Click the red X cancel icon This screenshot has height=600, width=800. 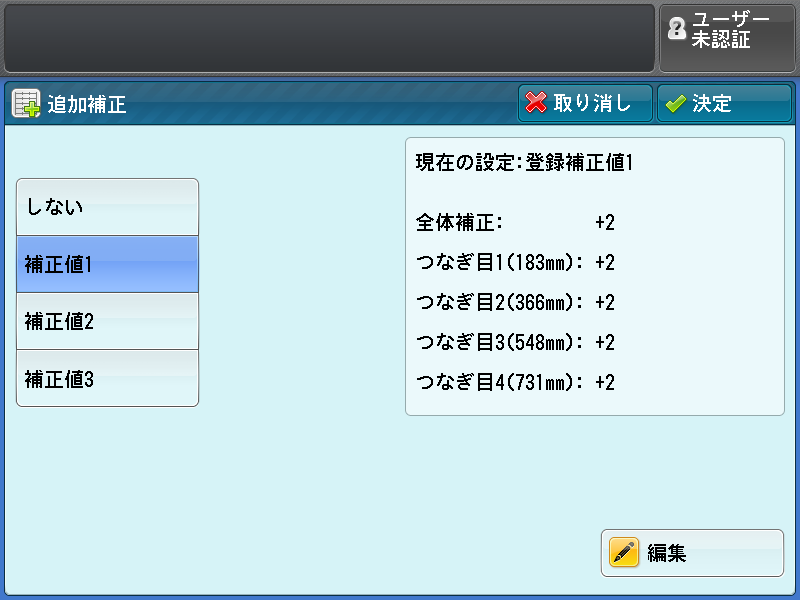(x=537, y=104)
